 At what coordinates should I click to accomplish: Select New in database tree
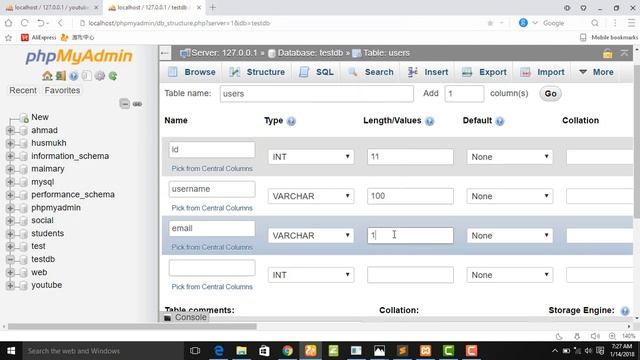pyautogui.click(x=40, y=118)
